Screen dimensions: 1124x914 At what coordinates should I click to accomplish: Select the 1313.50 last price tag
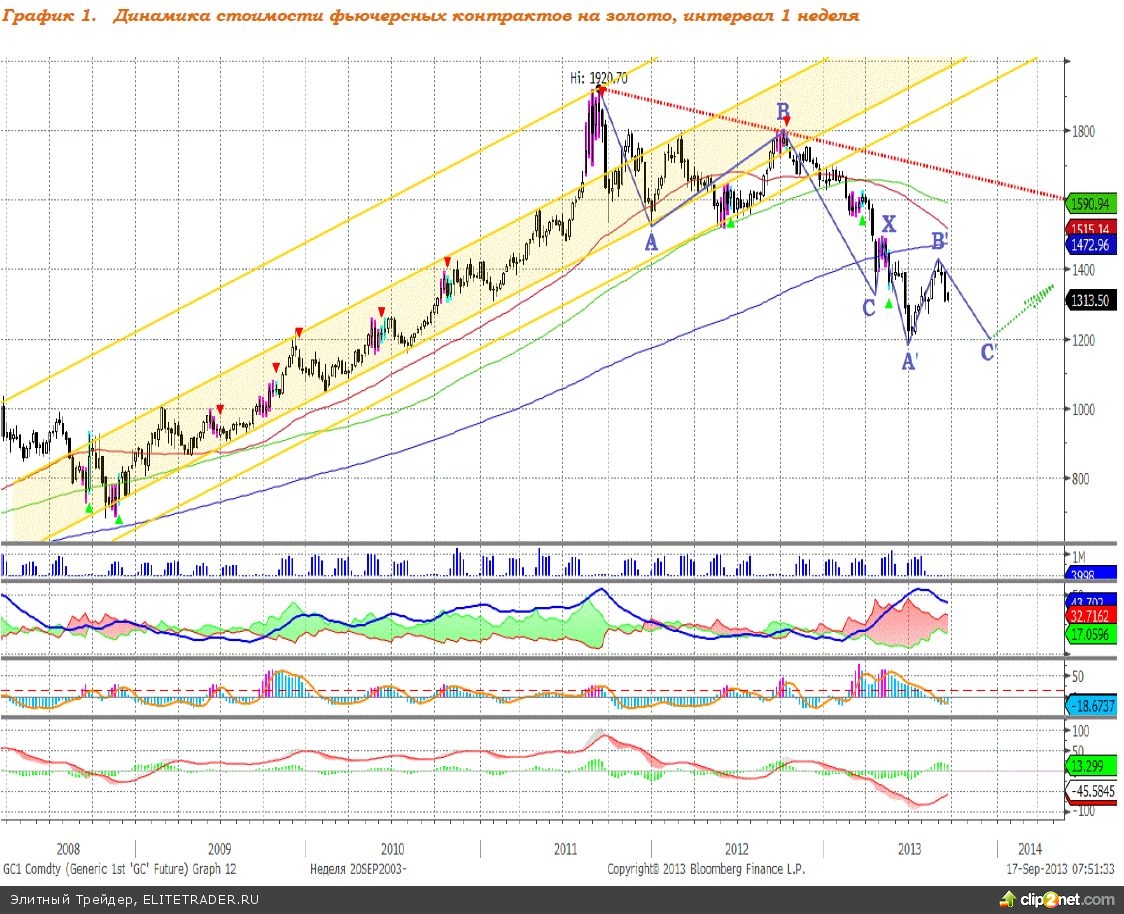(1088, 299)
